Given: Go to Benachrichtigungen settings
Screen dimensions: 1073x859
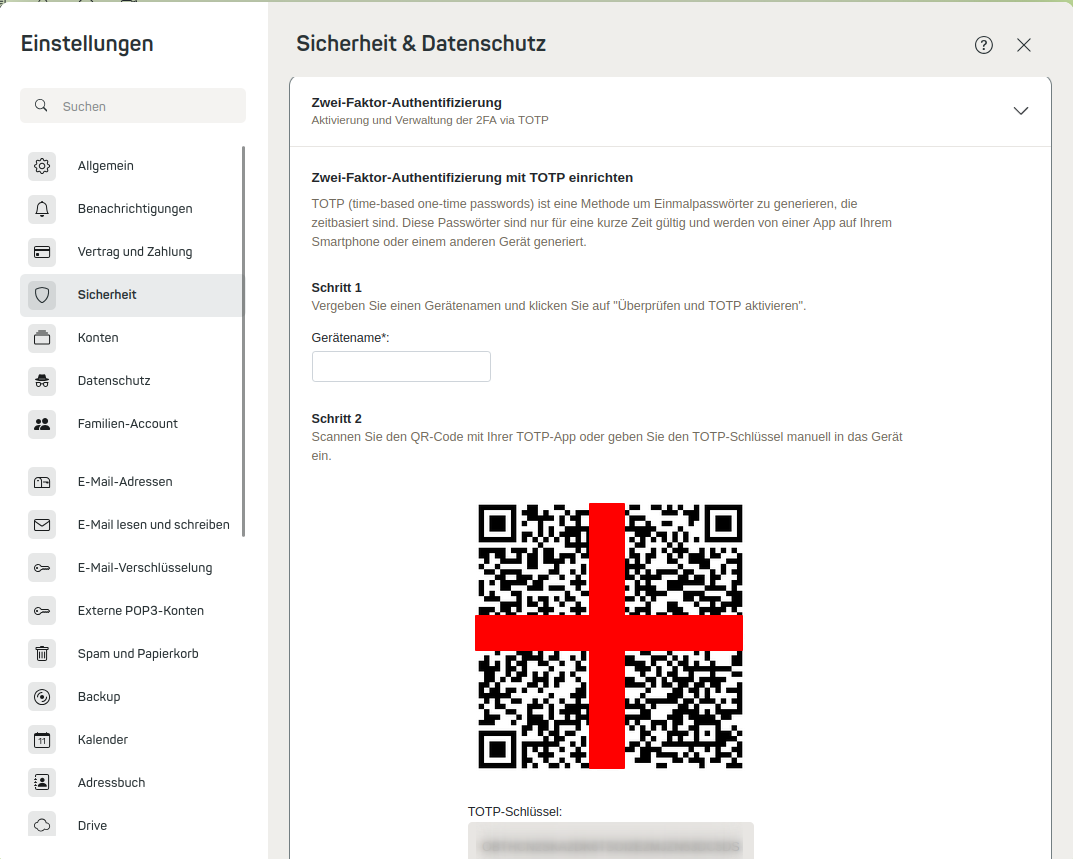Looking at the screenshot, I should 132,209.
